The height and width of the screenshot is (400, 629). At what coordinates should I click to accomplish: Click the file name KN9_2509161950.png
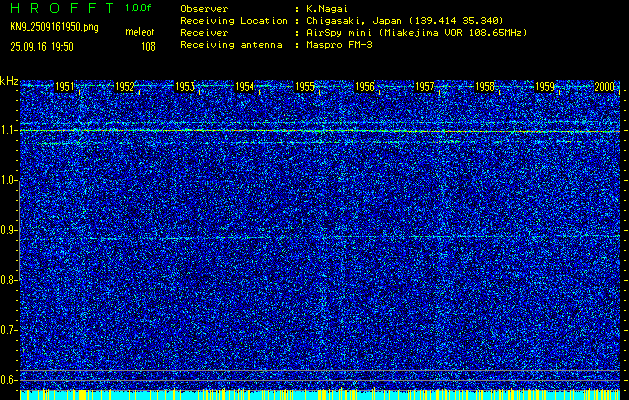[x=54, y=27]
